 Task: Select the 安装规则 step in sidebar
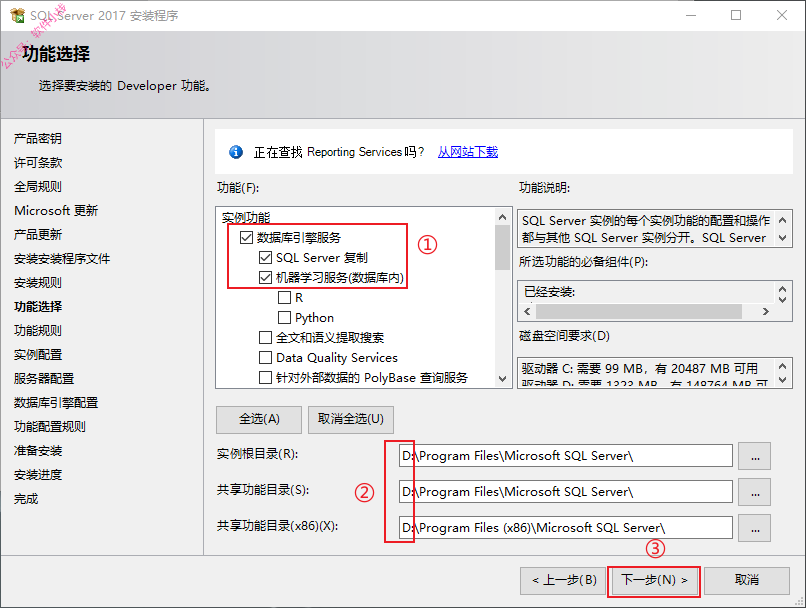click(38, 283)
